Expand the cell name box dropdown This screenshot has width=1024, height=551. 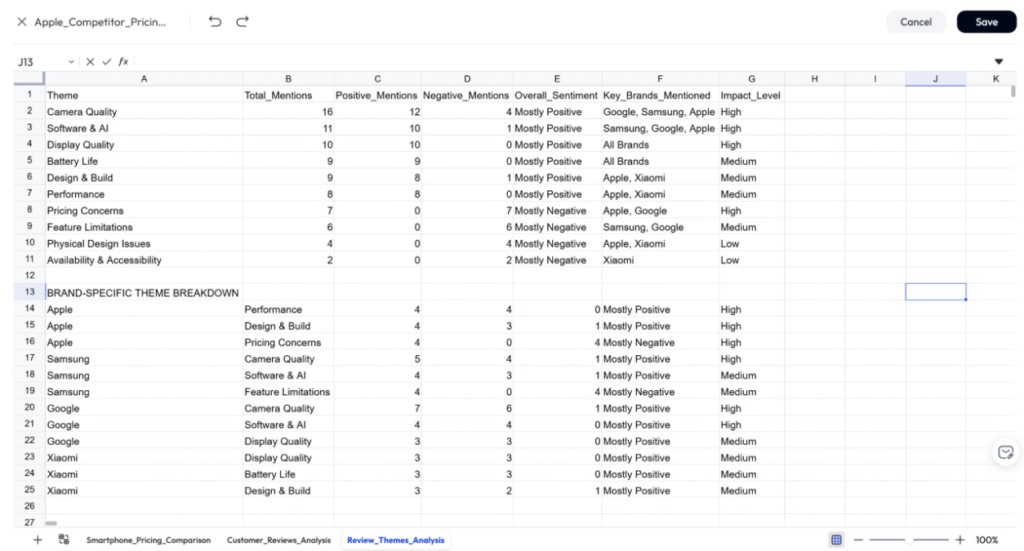71,62
